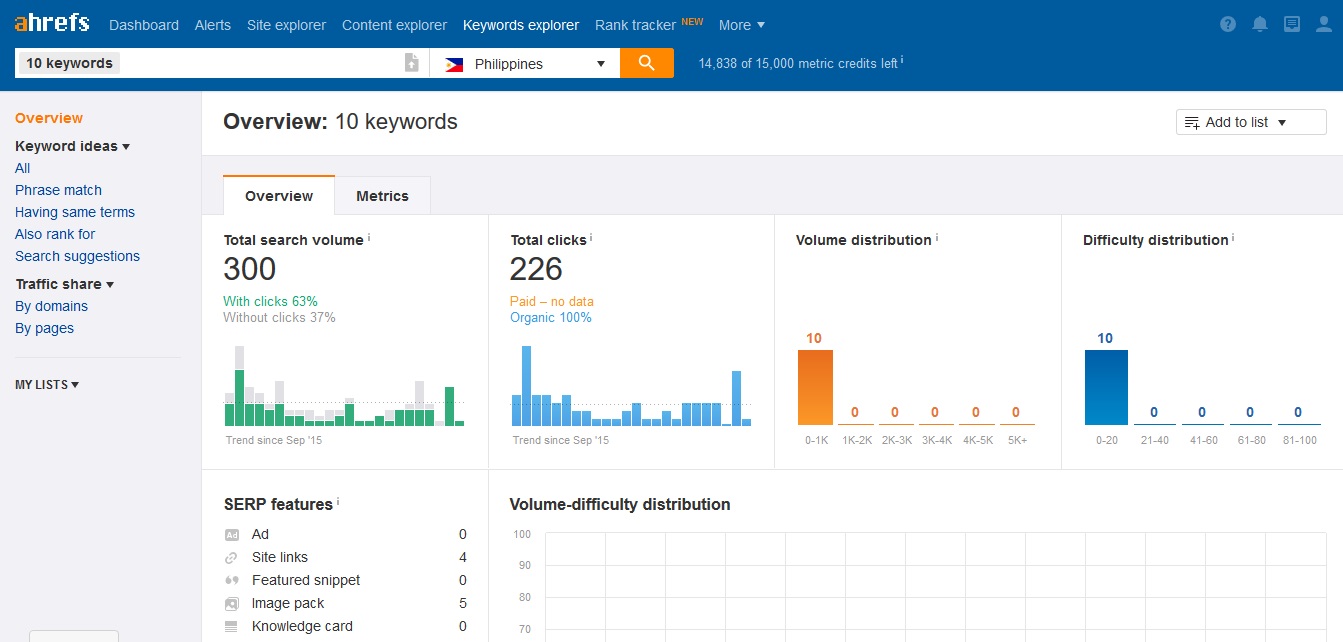
Task: Expand the More menu in navigation
Action: [741, 25]
